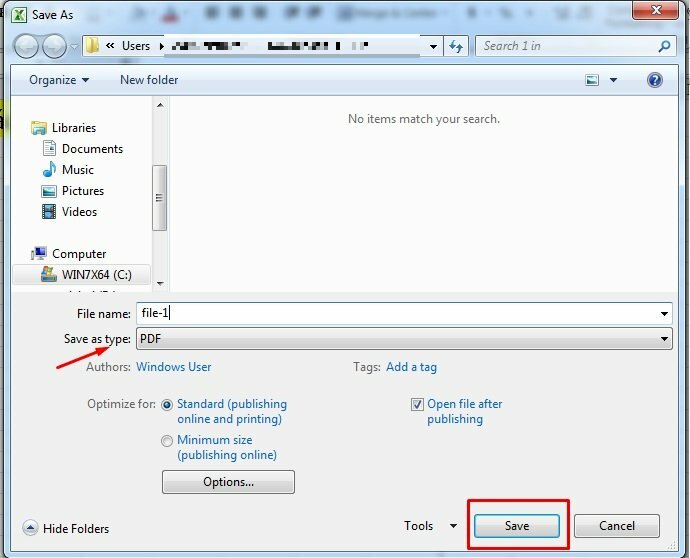Select Libraries in the navigation pane
Screen dimensions: 690x558
[74, 128]
